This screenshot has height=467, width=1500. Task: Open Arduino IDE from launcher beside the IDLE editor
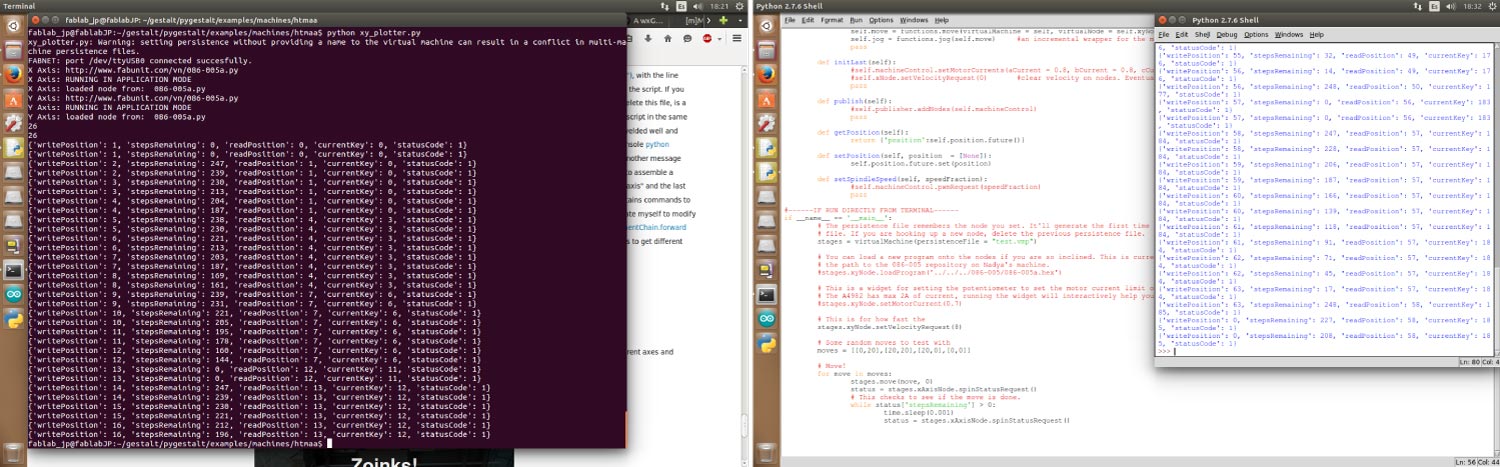[766, 319]
